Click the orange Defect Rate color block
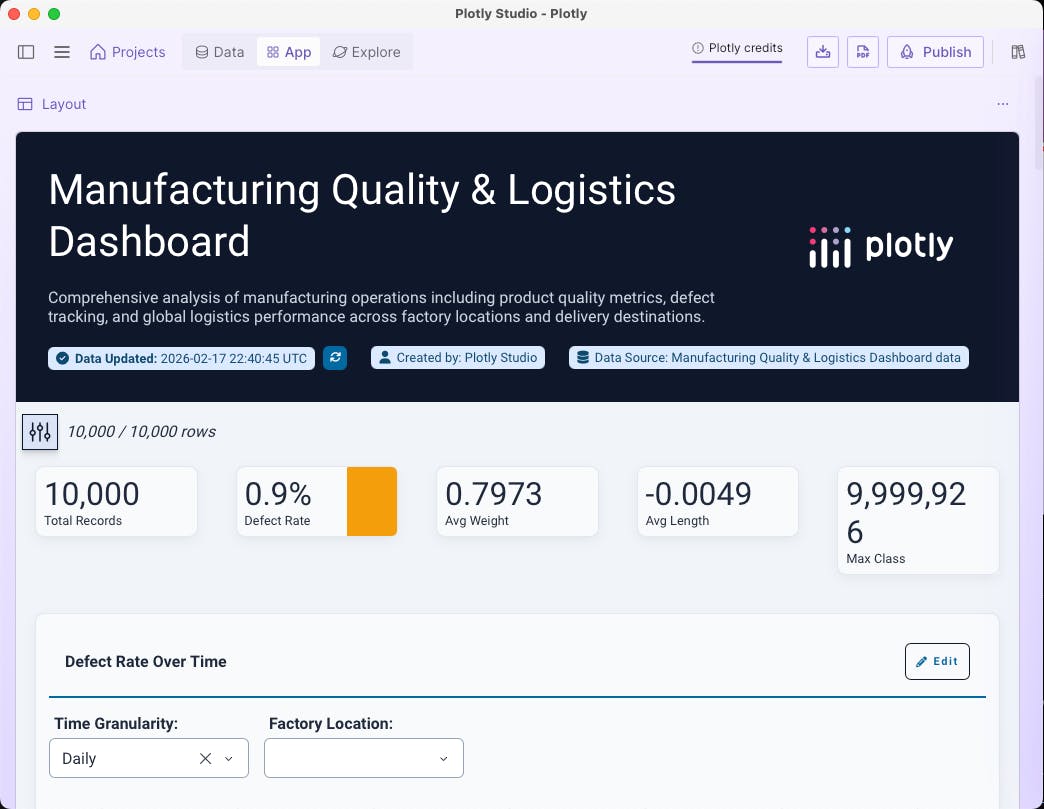This screenshot has width=1044, height=809. pyautogui.click(x=372, y=501)
